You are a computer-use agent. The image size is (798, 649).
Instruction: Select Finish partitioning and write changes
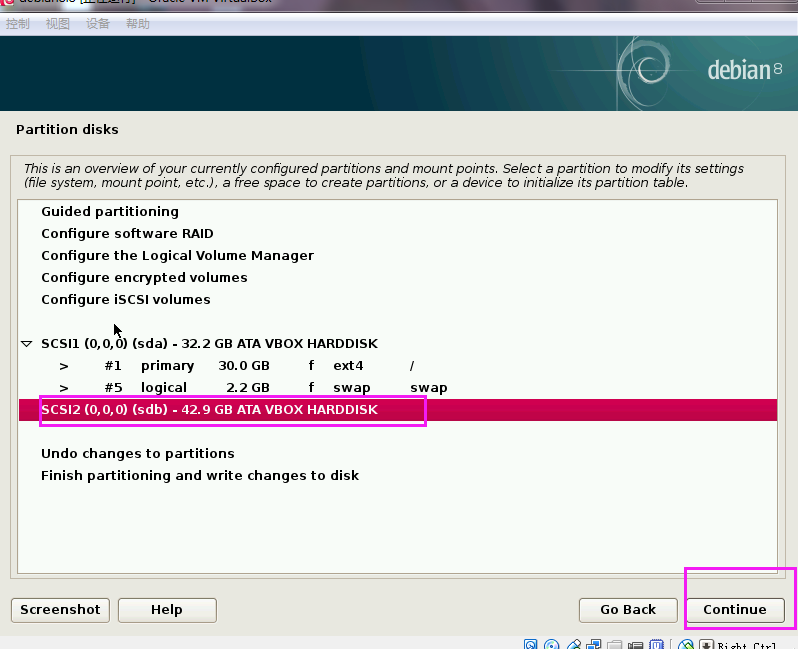pyautogui.click(x=200, y=476)
